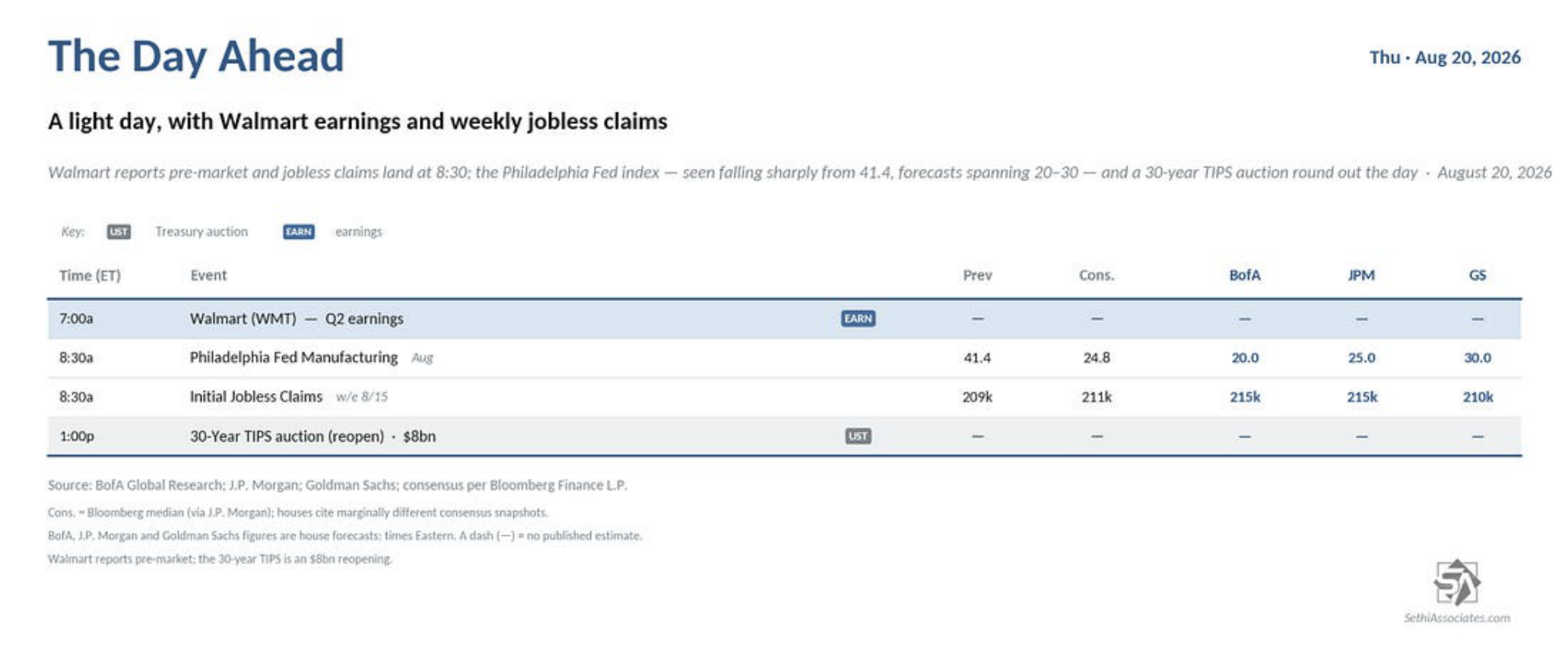Viewport: 1568px width, 647px height.
Task: Click the JPM jobless claims forecast 215k
Action: (x=1361, y=397)
